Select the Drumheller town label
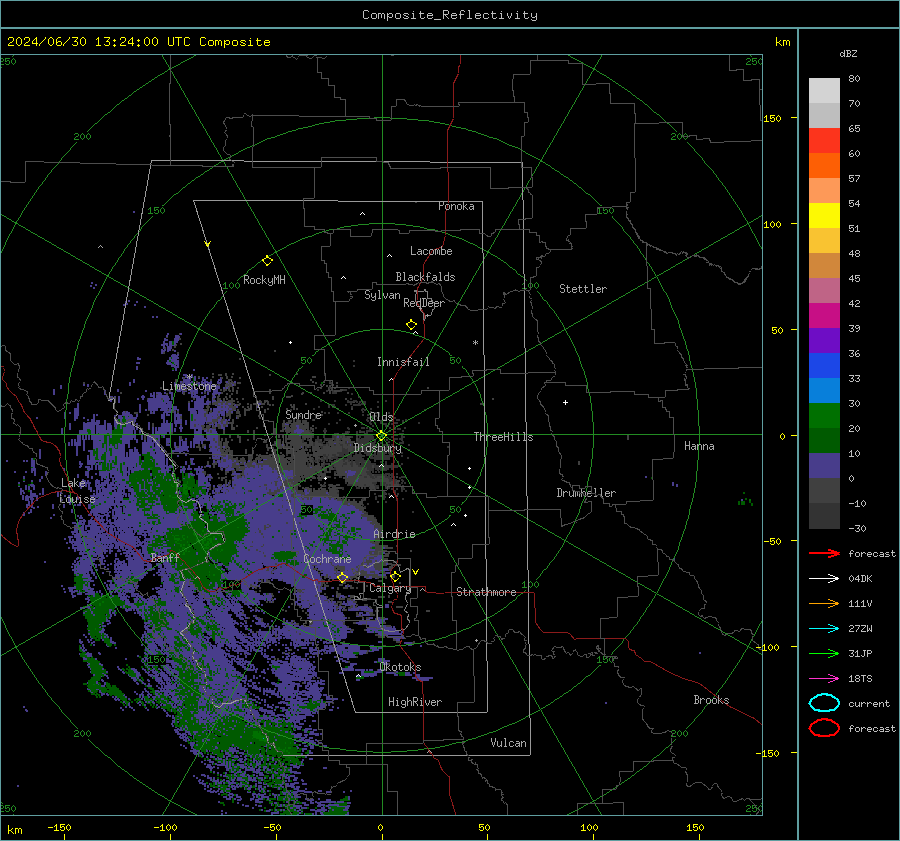Viewport: 900px width, 841px height. pyautogui.click(x=586, y=493)
